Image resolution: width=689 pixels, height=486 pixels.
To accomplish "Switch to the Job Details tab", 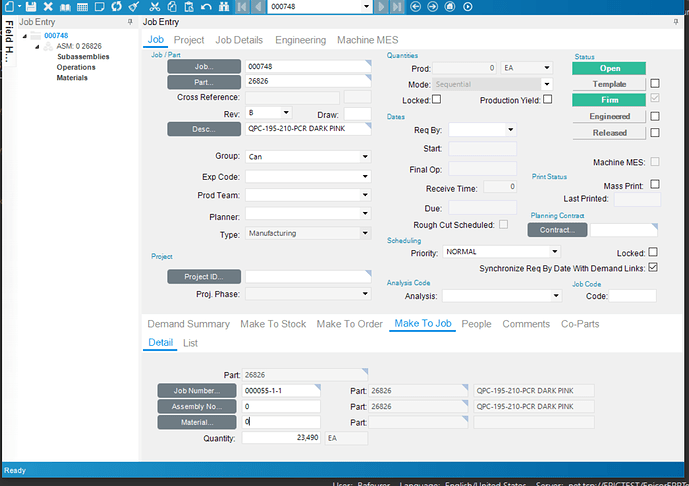I will point(239,40).
